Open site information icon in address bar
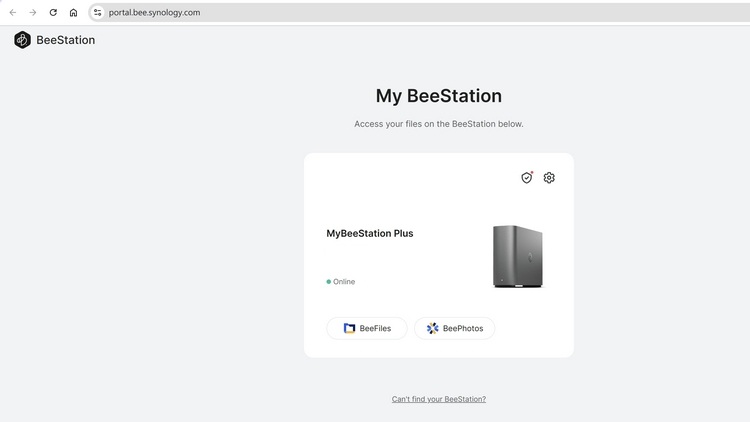 [98, 12]
